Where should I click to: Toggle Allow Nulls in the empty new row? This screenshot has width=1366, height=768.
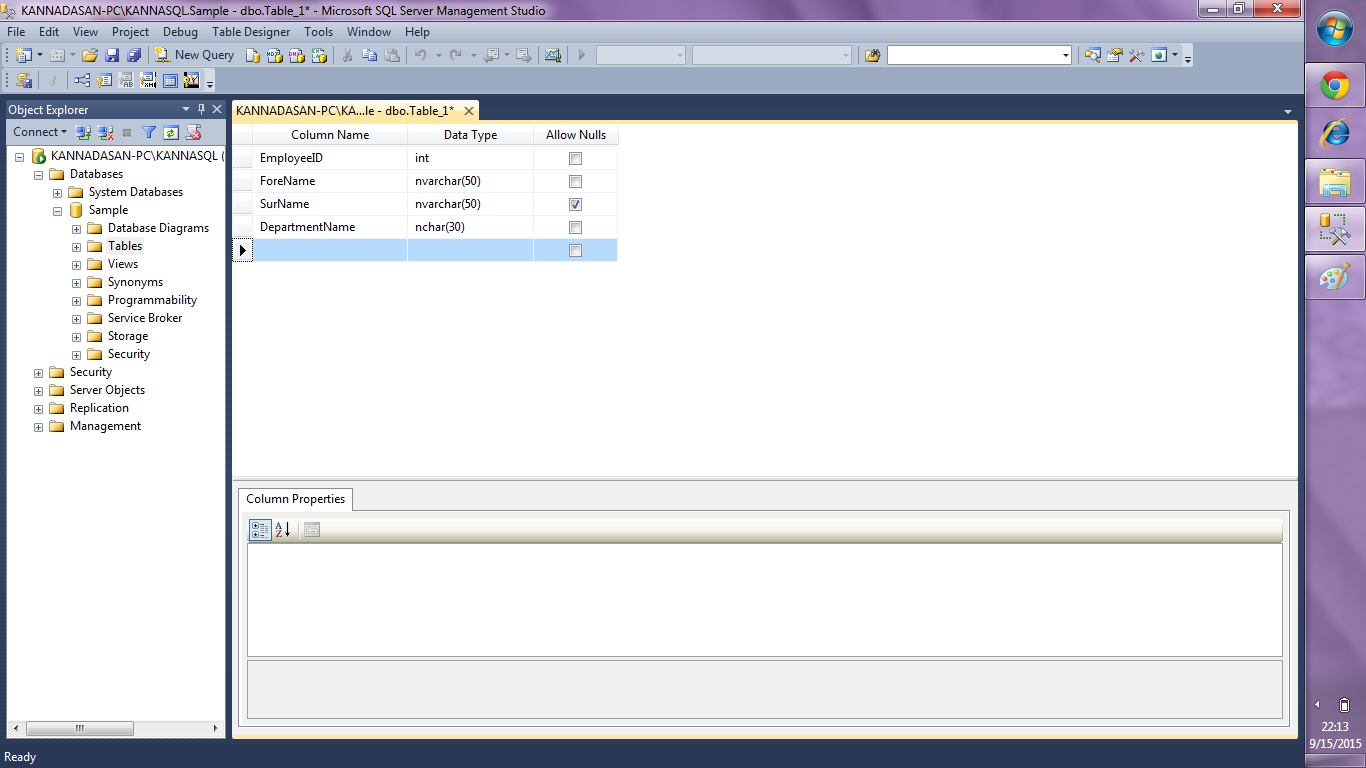click(x=575, y=250)
